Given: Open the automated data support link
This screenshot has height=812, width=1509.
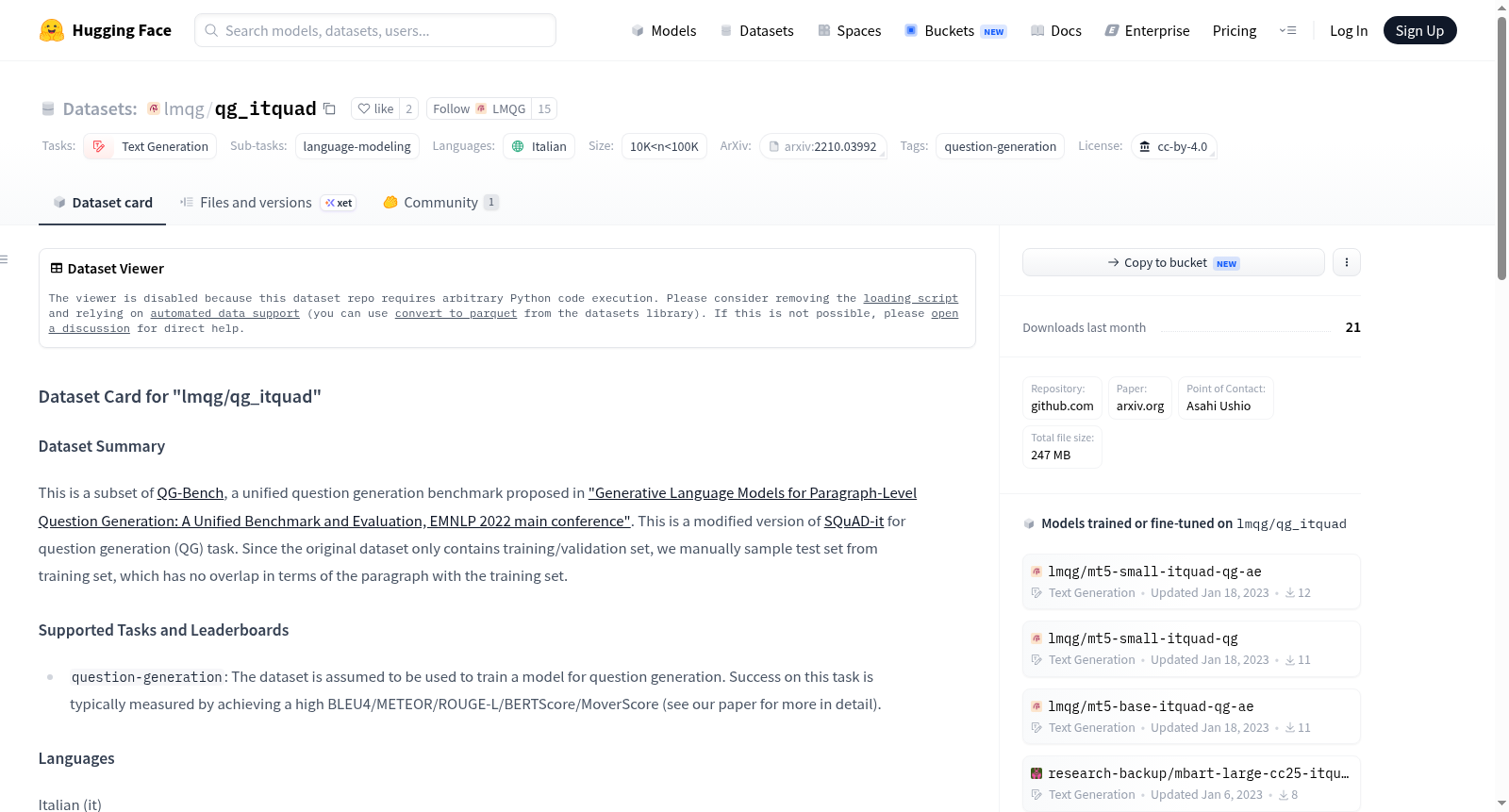Looking at the screenshot, I should (x=224, y=313).
